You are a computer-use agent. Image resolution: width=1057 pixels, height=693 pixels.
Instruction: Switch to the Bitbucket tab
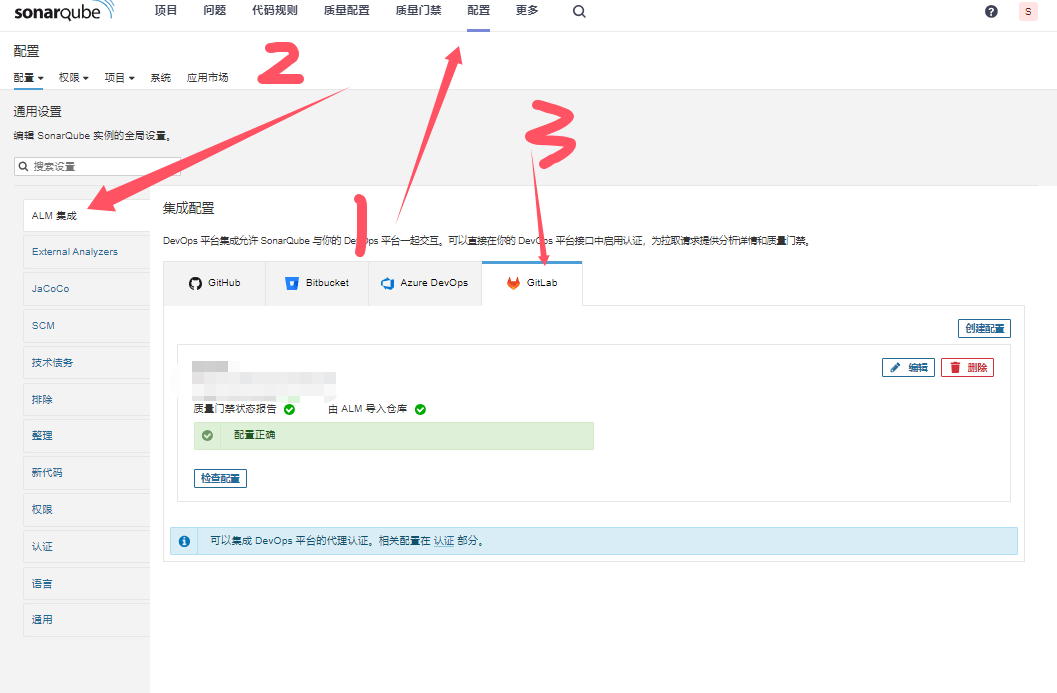[317, 283]
